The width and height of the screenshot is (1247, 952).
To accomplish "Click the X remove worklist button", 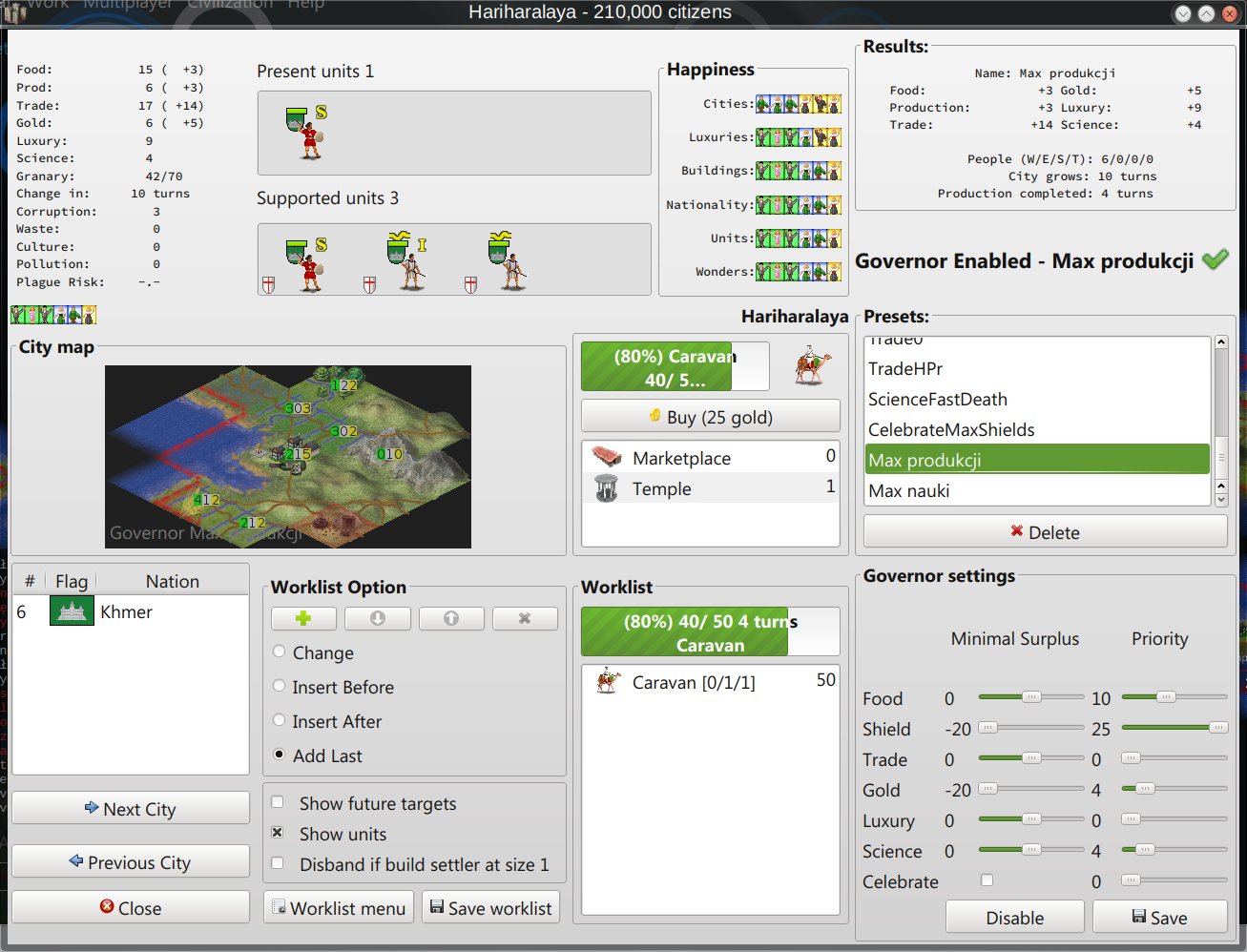I will point(525,618).
